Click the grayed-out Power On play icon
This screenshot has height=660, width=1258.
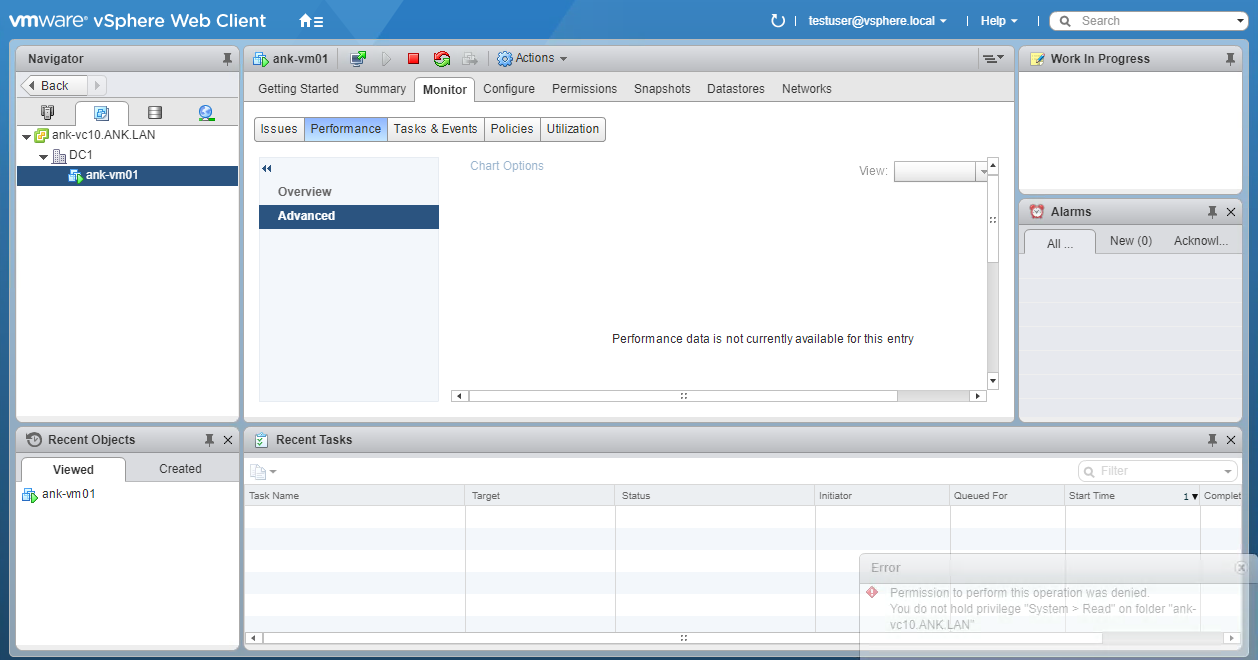[386, 59]
